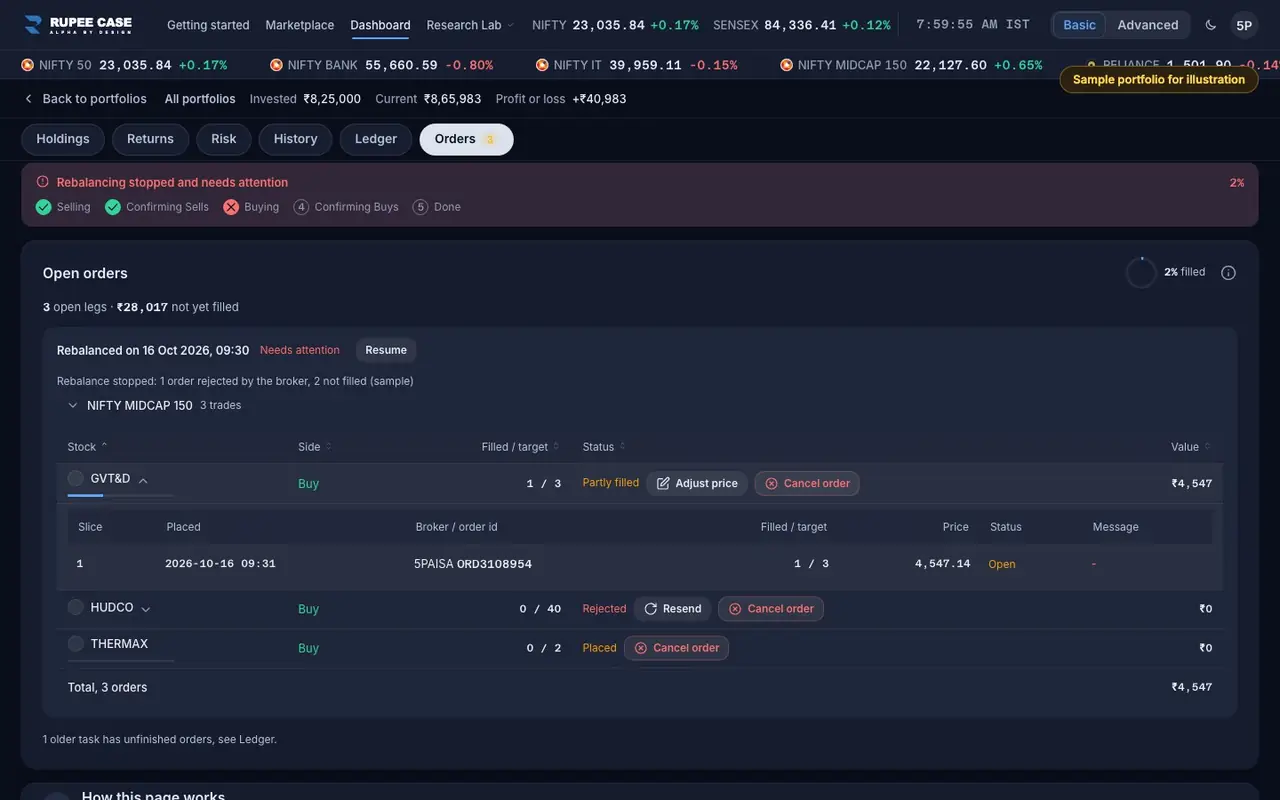
Task: Select the GVT&D order row circle
Action: (x=75, y=479)
